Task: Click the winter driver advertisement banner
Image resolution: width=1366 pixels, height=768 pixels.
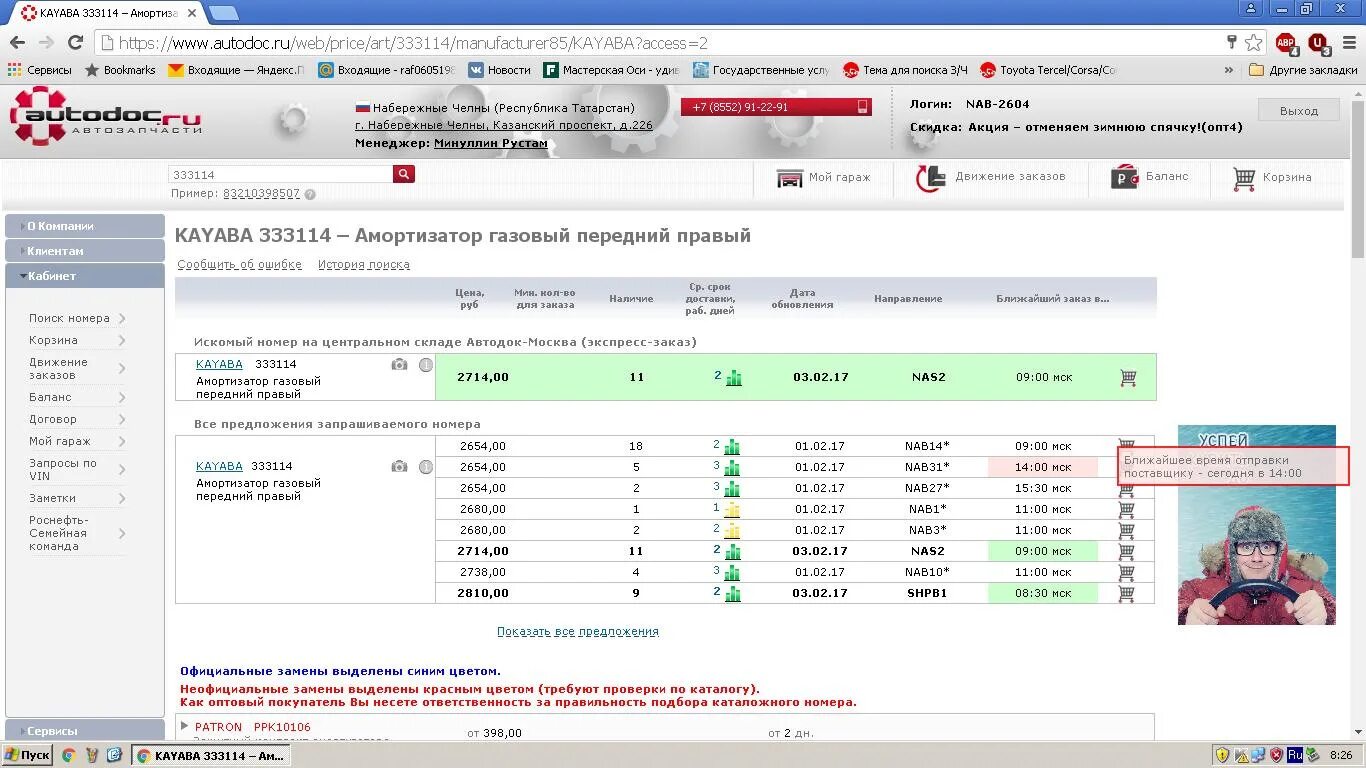Action: [x=1256, y=525]
